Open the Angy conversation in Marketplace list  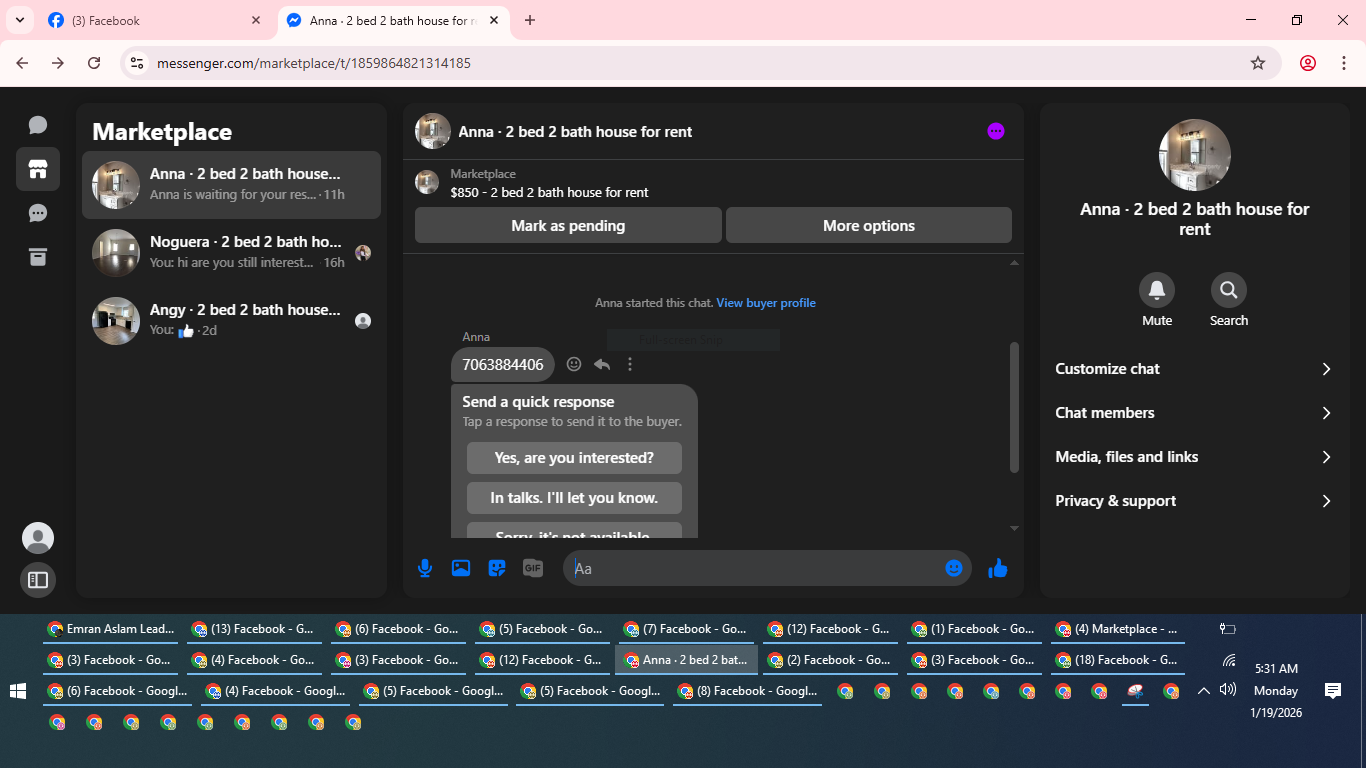[x=231, y=320]
